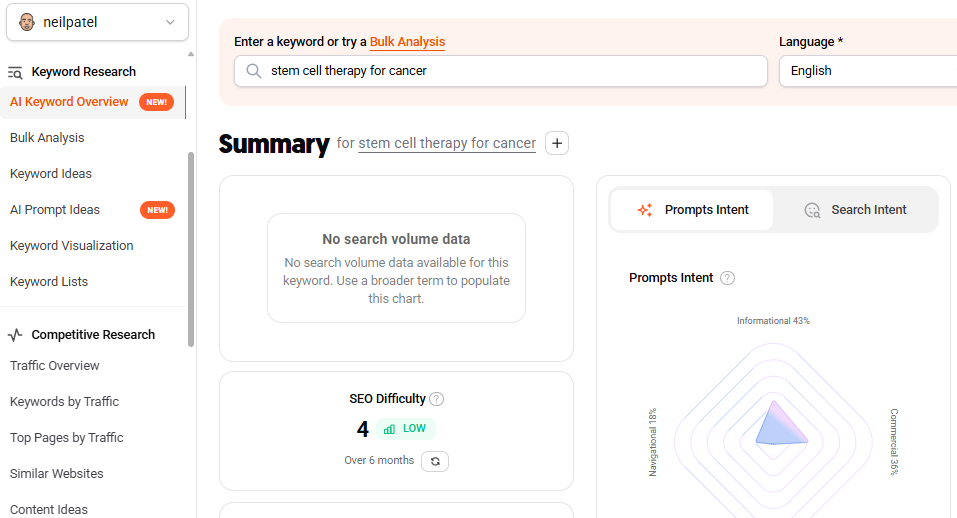
Task: Click the No search volume data heading
Action: click(396, 239)
